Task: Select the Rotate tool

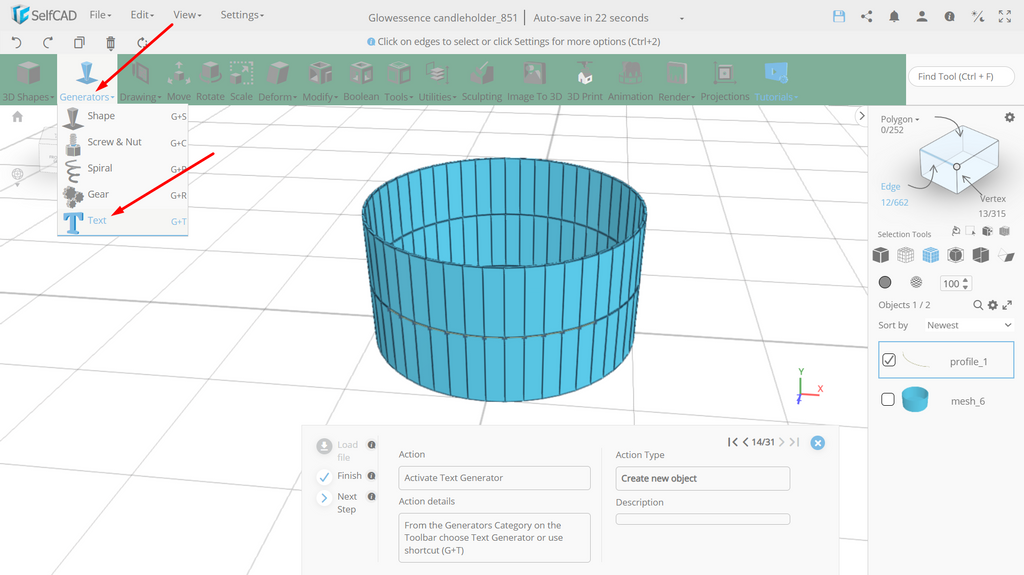Action: tap(210, 81)
